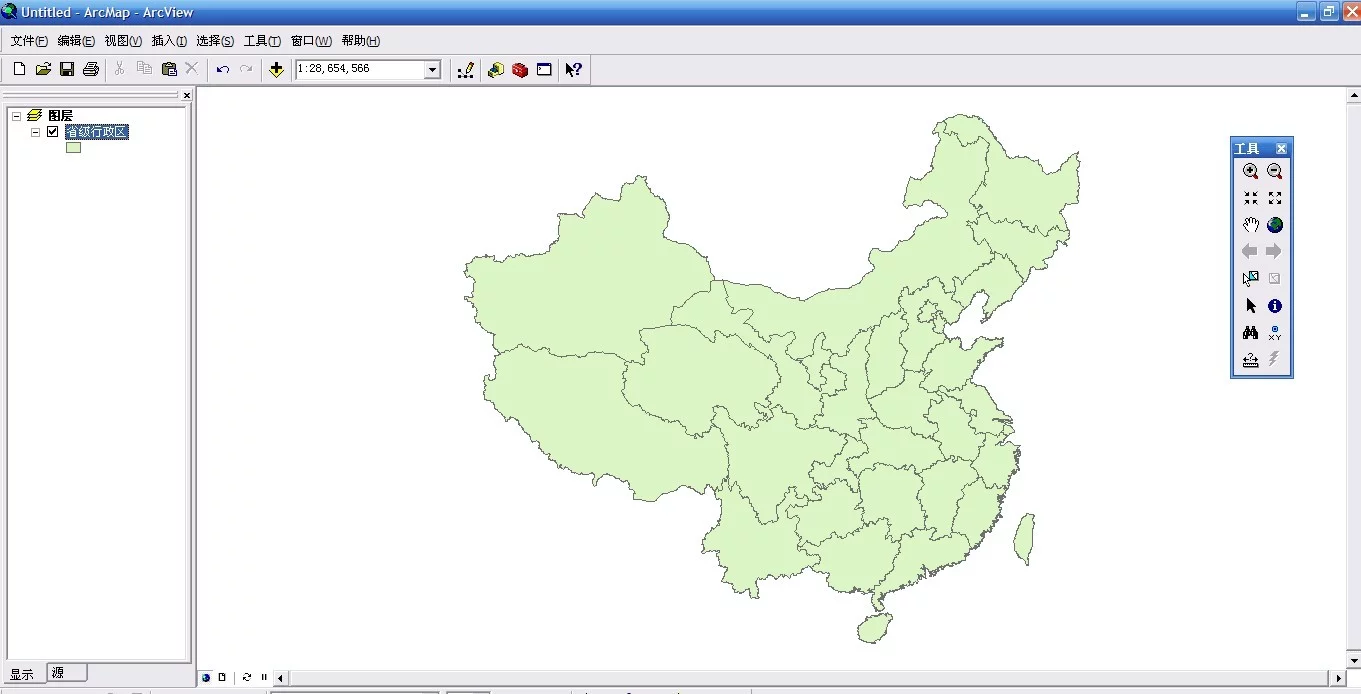Image resolution: width=1361 pixels, height=694 pixels.
Task: Open the Find binoculars tool
Action: coord(1251,333)
